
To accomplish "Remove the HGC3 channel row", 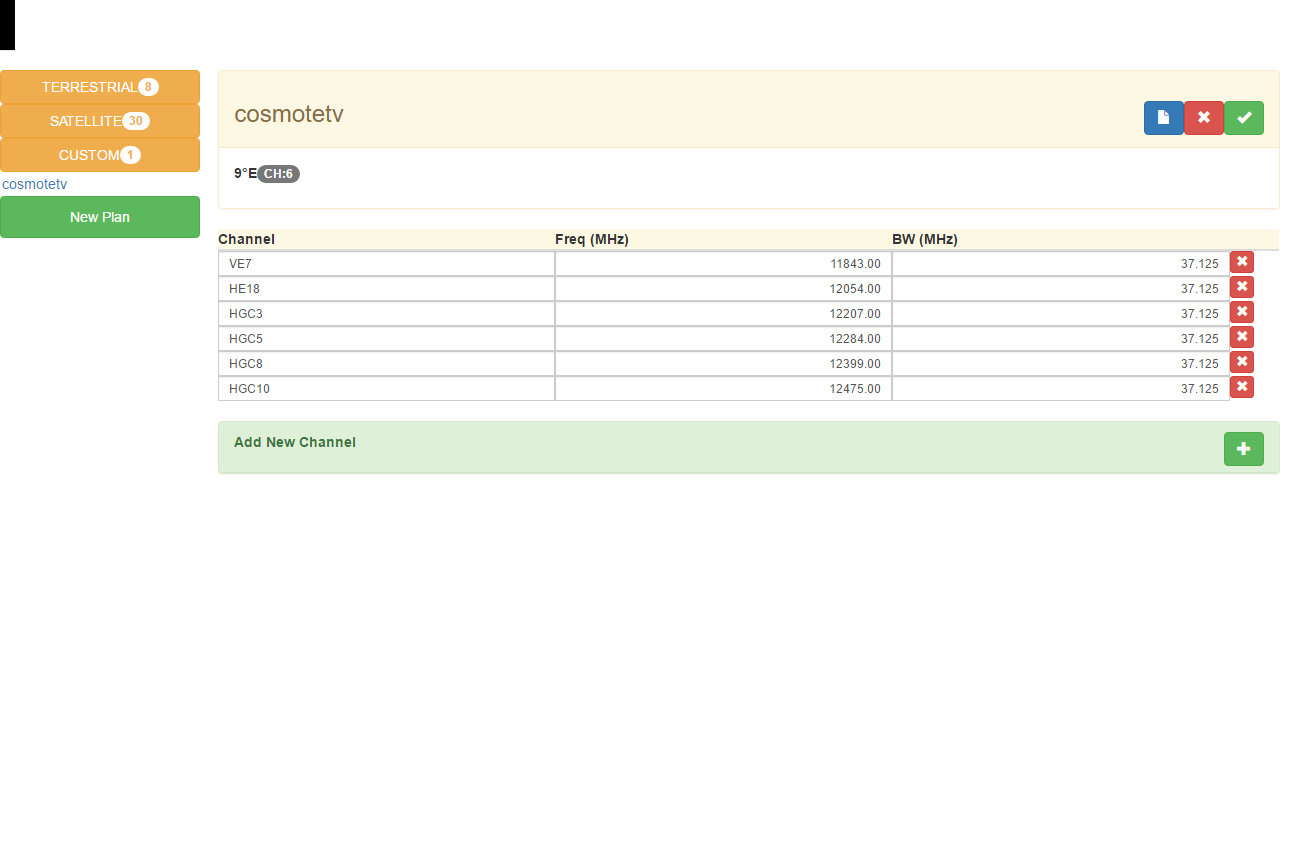I will (1242, 312).
